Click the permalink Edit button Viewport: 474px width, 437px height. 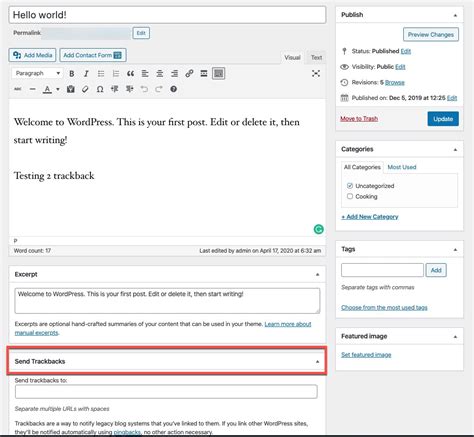(x=141, y=33)
